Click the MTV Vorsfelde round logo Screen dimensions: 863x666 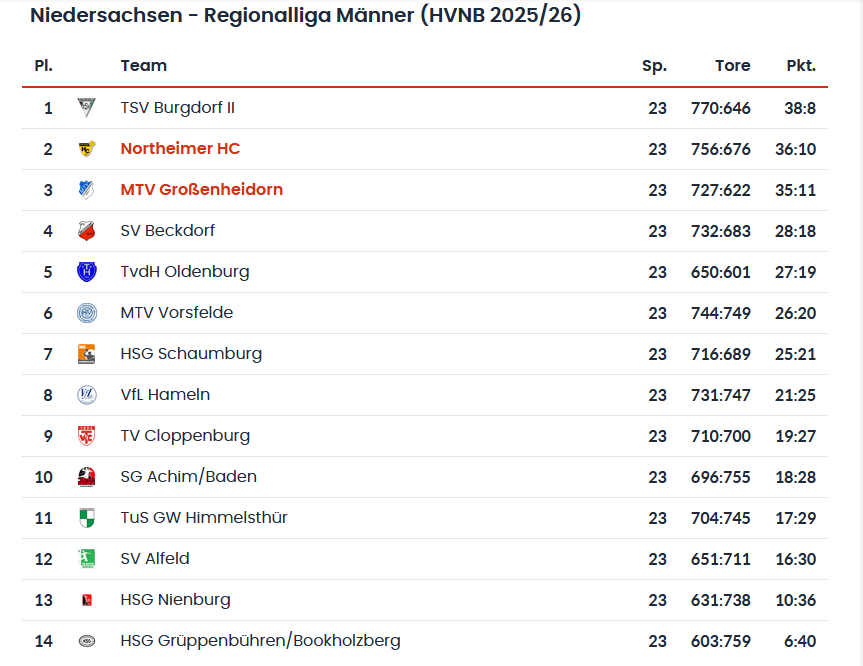(87, 313)
